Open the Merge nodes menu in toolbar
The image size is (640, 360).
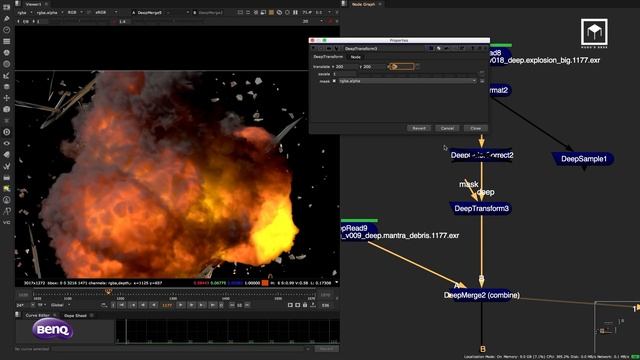click(x=7, y=87)
